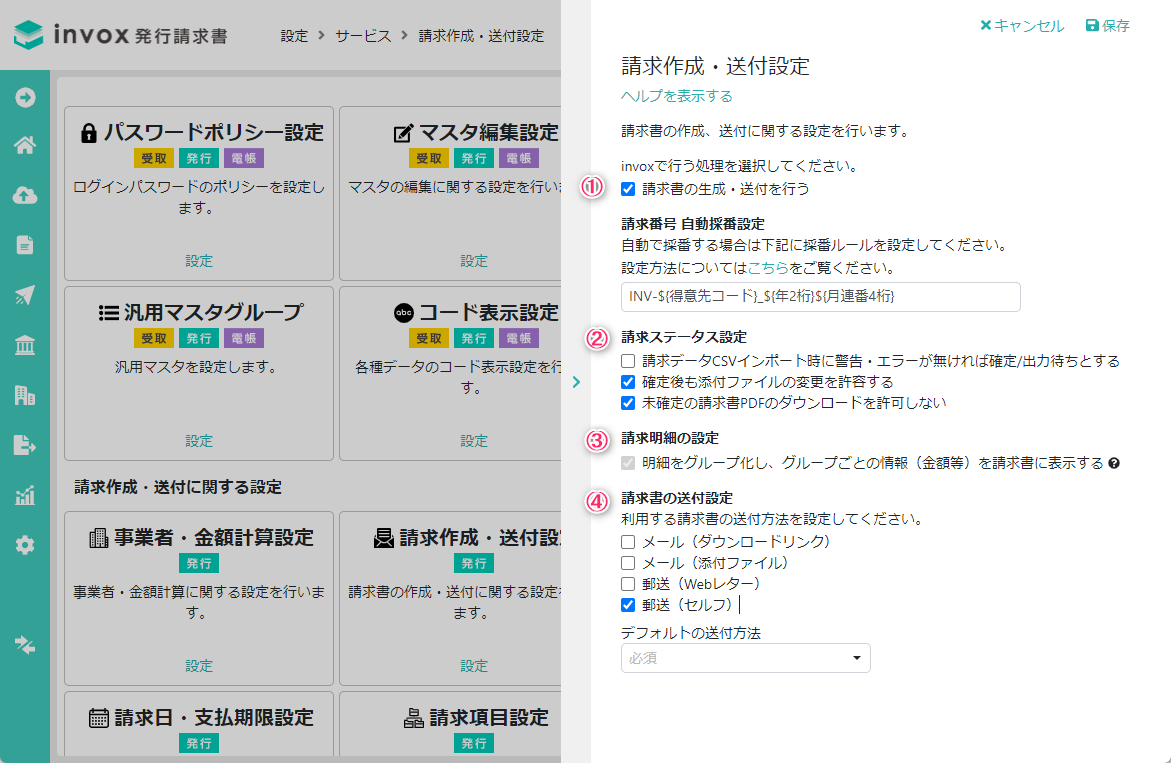The image size is (1171, 763).
Task: Click the document icon in the sidebar
Action: click(x=25, y=245)
